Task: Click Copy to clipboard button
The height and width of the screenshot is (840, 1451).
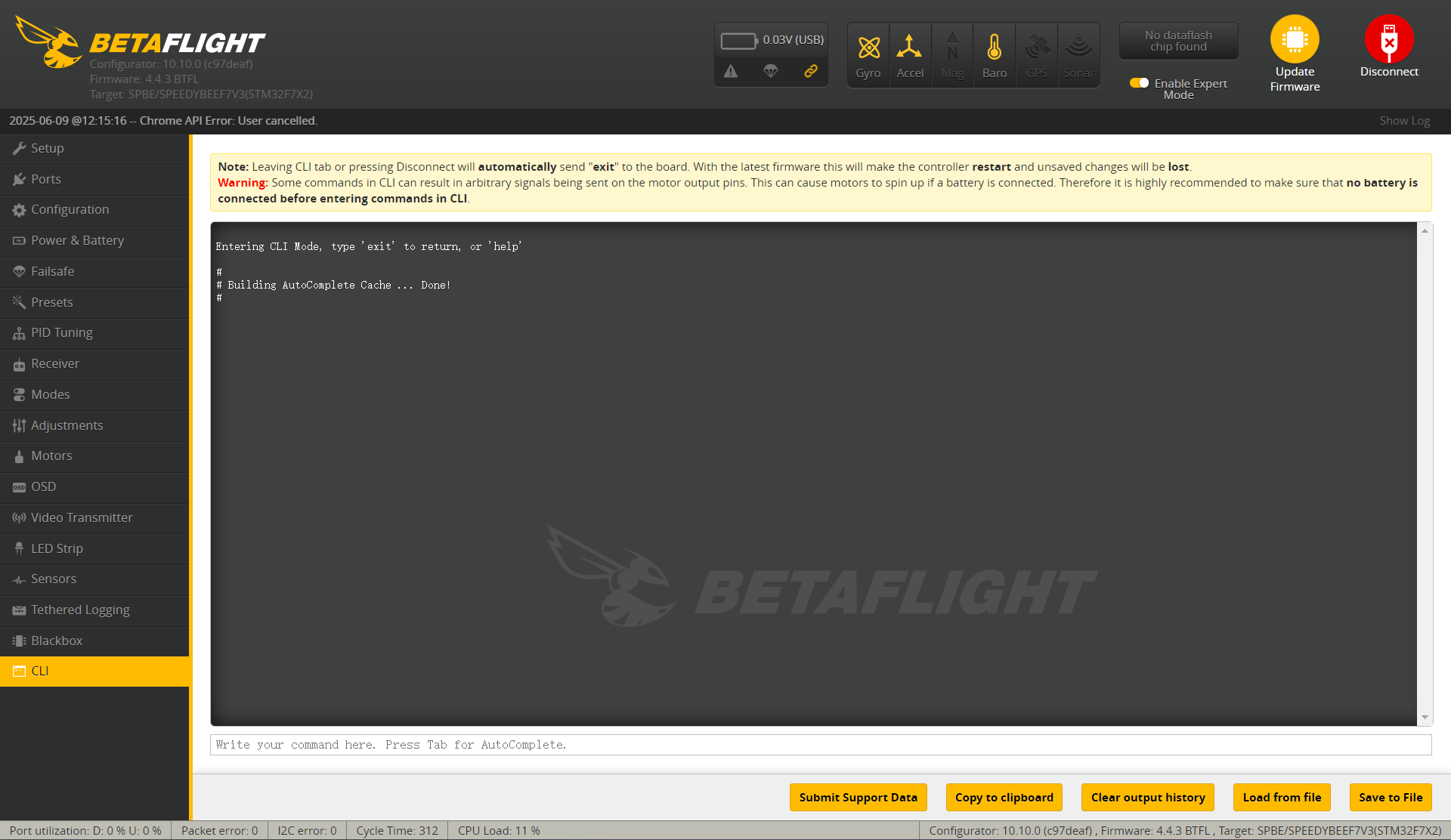Action: pyautogui.click(x=1004, y=798)
